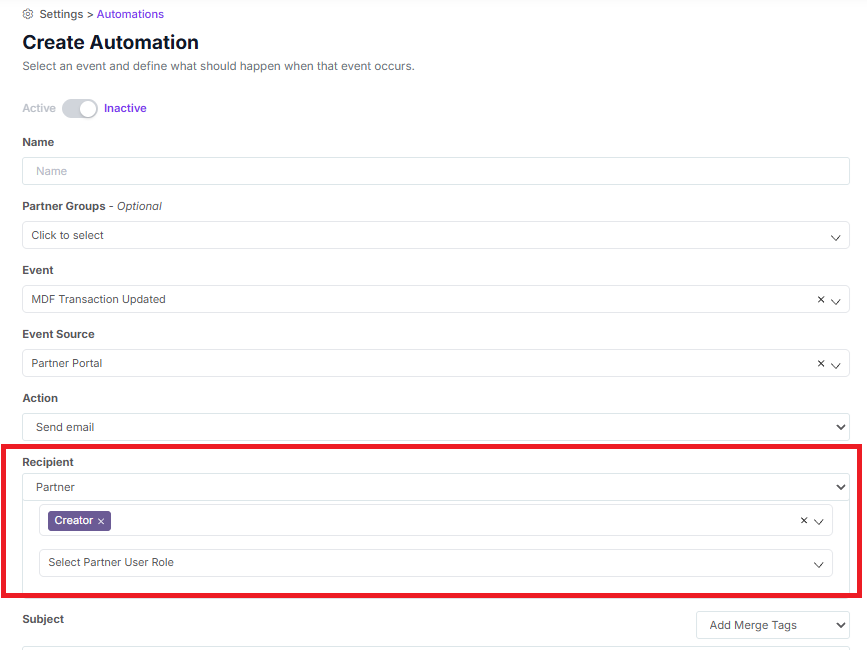
Task: Remove the Creator tag using its X
Action: 101,521
